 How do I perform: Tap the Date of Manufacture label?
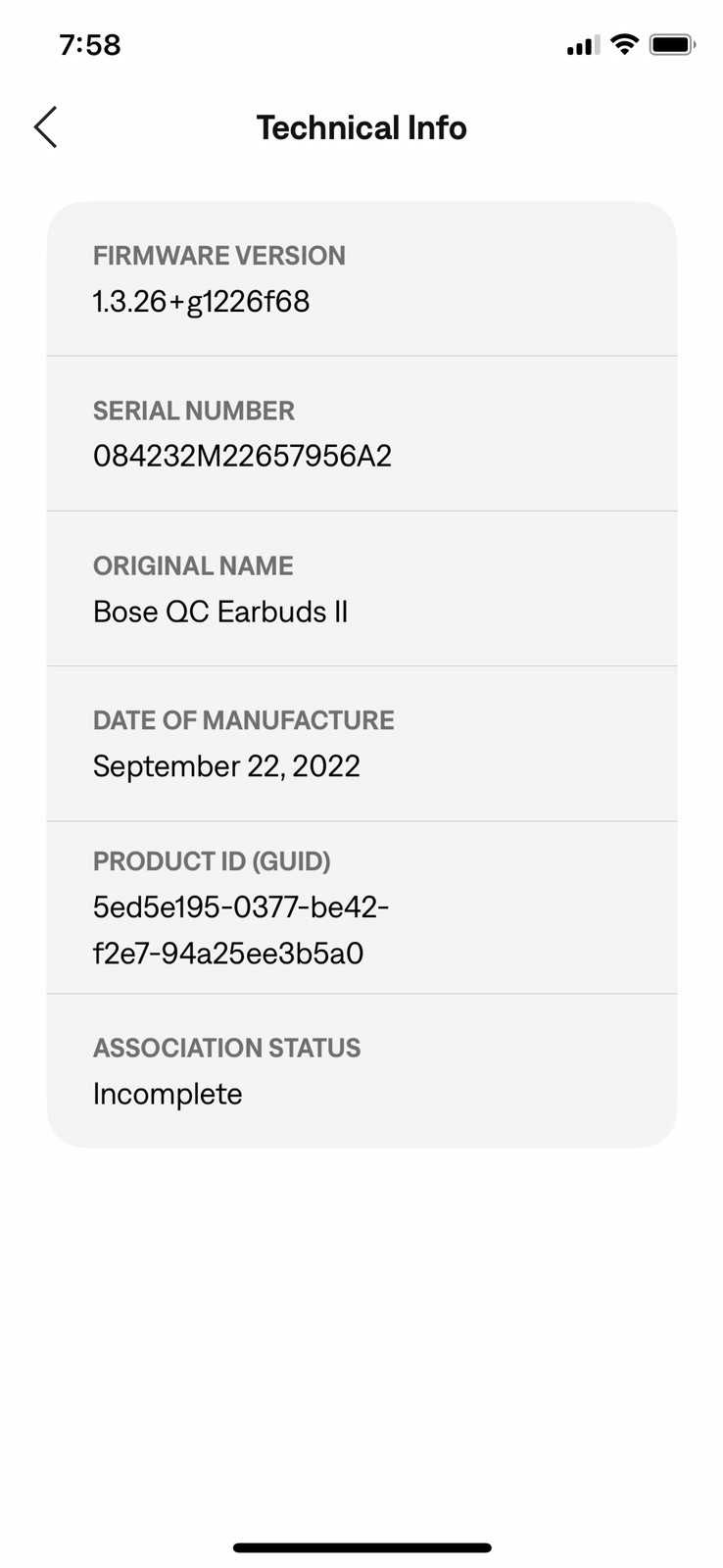pyautogui.click(x=243, y=720)
